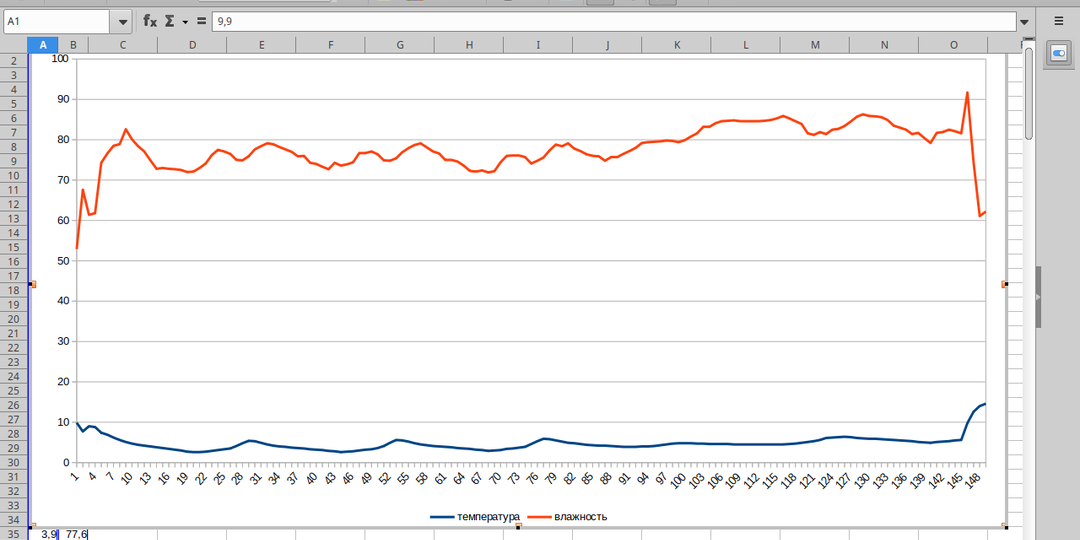This screenshot has height=540, width=1080.
Task: Open the Function Wizard (fx) icon
Action: 149,21
